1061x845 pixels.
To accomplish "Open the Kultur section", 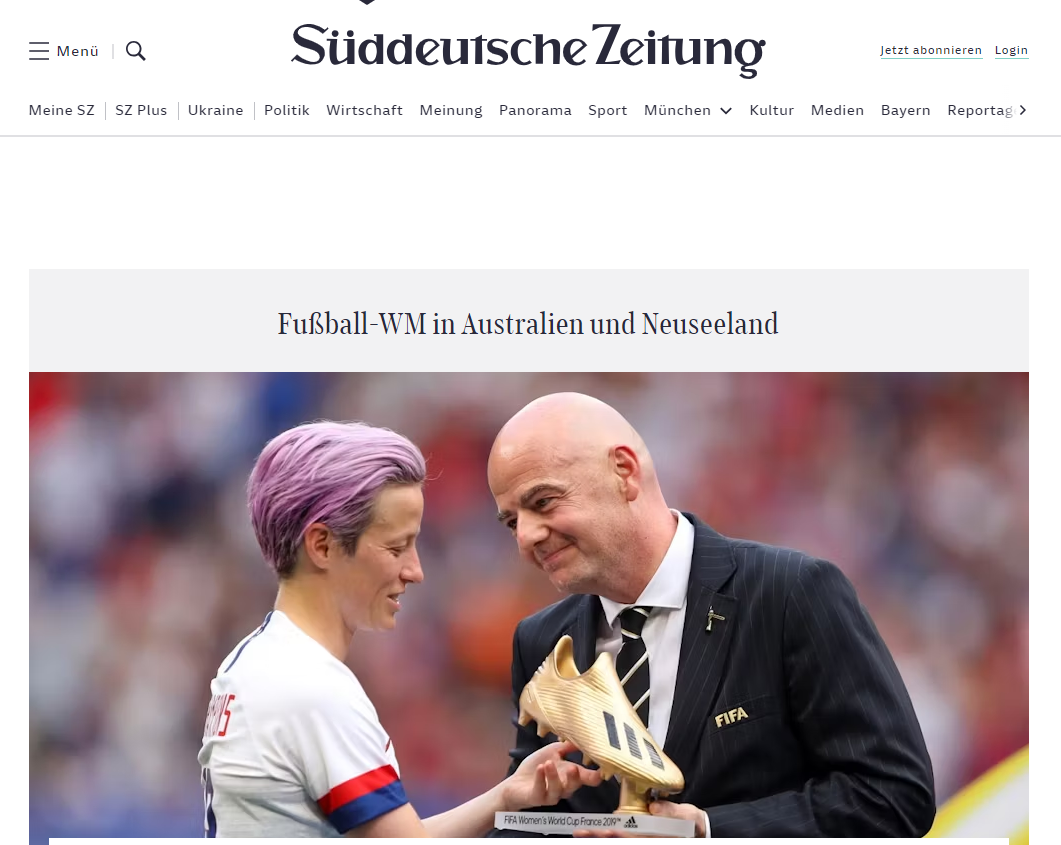I will [771, 110].
